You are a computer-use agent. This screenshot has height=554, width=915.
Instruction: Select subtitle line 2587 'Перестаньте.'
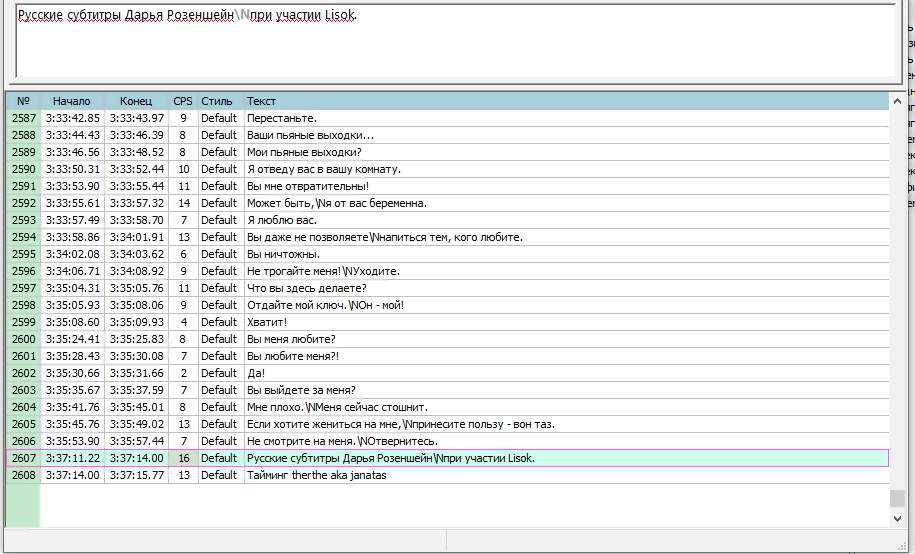pos(281,118)
